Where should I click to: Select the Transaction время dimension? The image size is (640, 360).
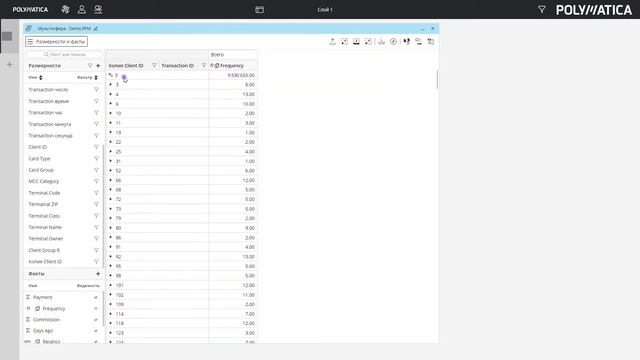49,101
